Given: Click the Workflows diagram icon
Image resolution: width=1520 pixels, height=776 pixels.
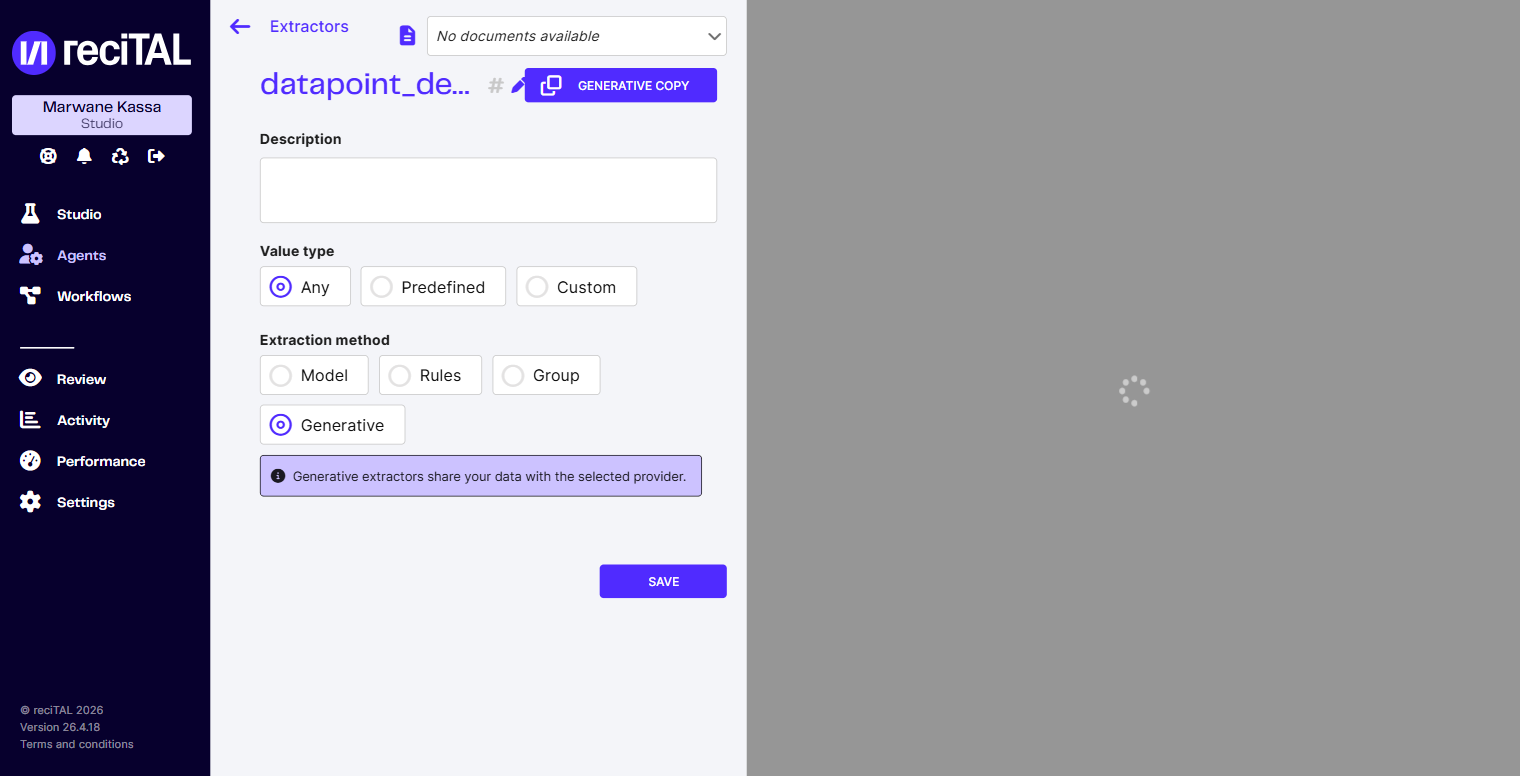Looking at the screenshot, I should (x=30, y=296).
